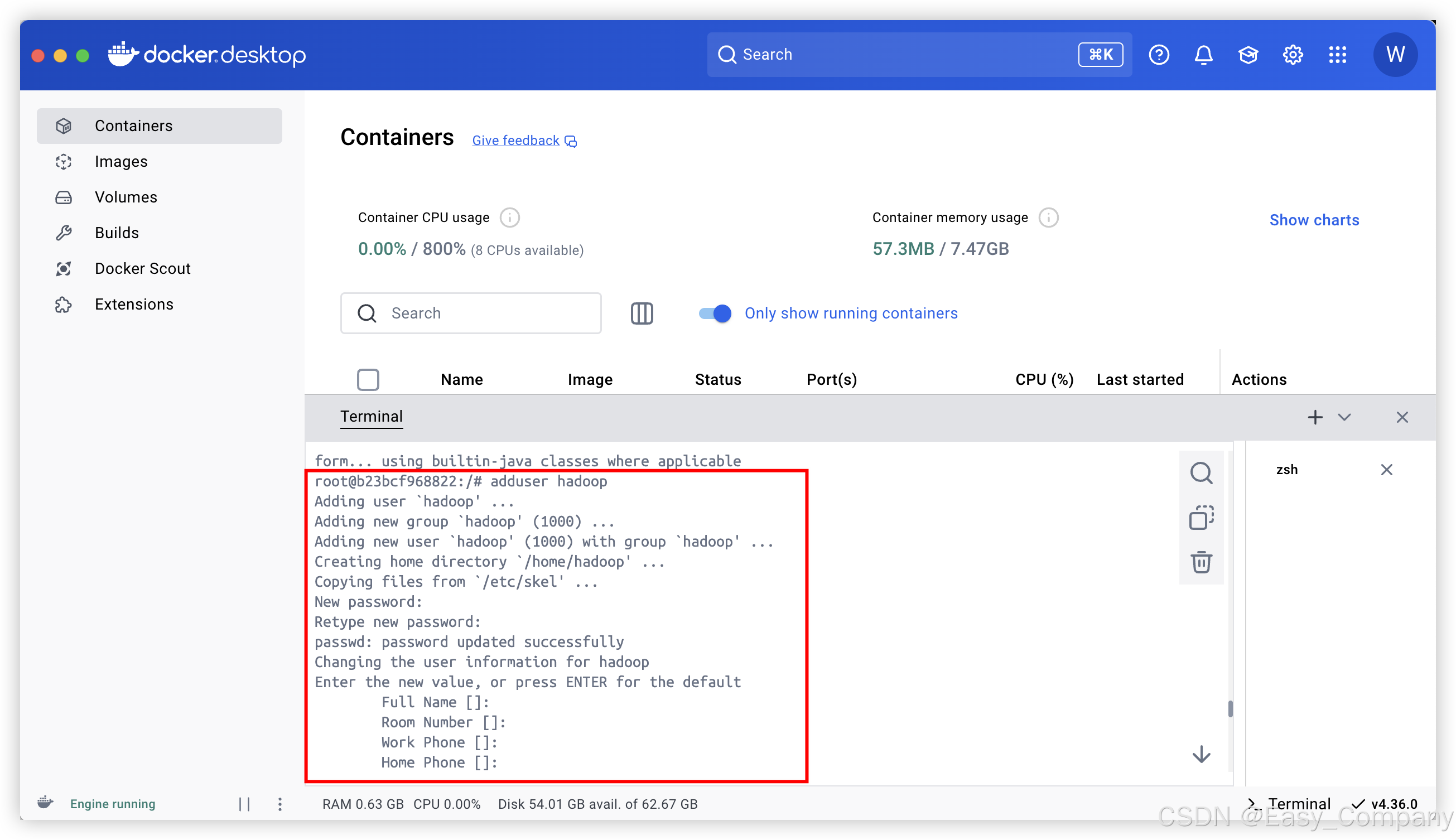Click the 57.3MB / 7.47GB memory value

pos(940,249)
